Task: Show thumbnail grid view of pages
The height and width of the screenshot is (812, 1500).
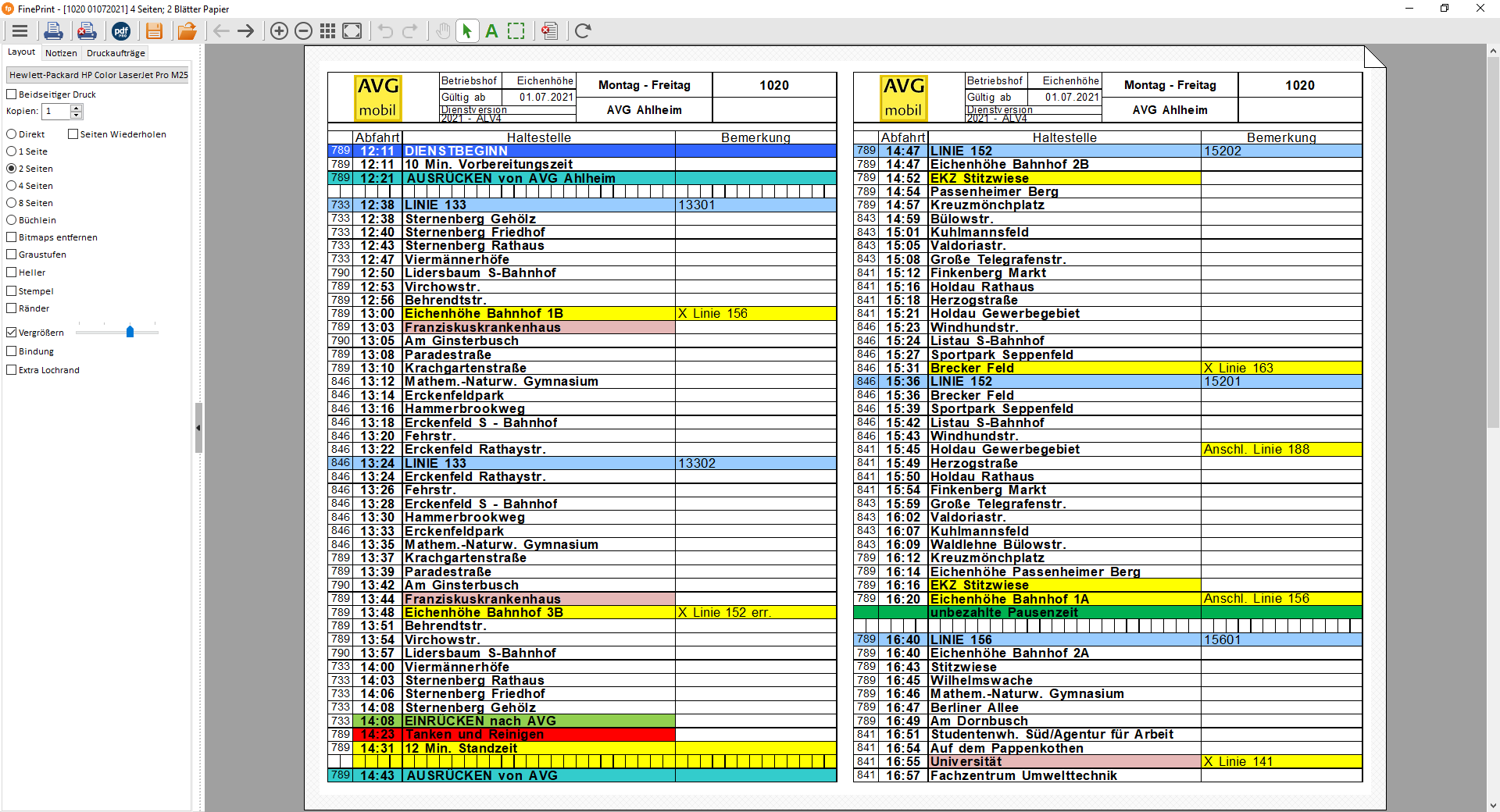Action: click(328, 31)
